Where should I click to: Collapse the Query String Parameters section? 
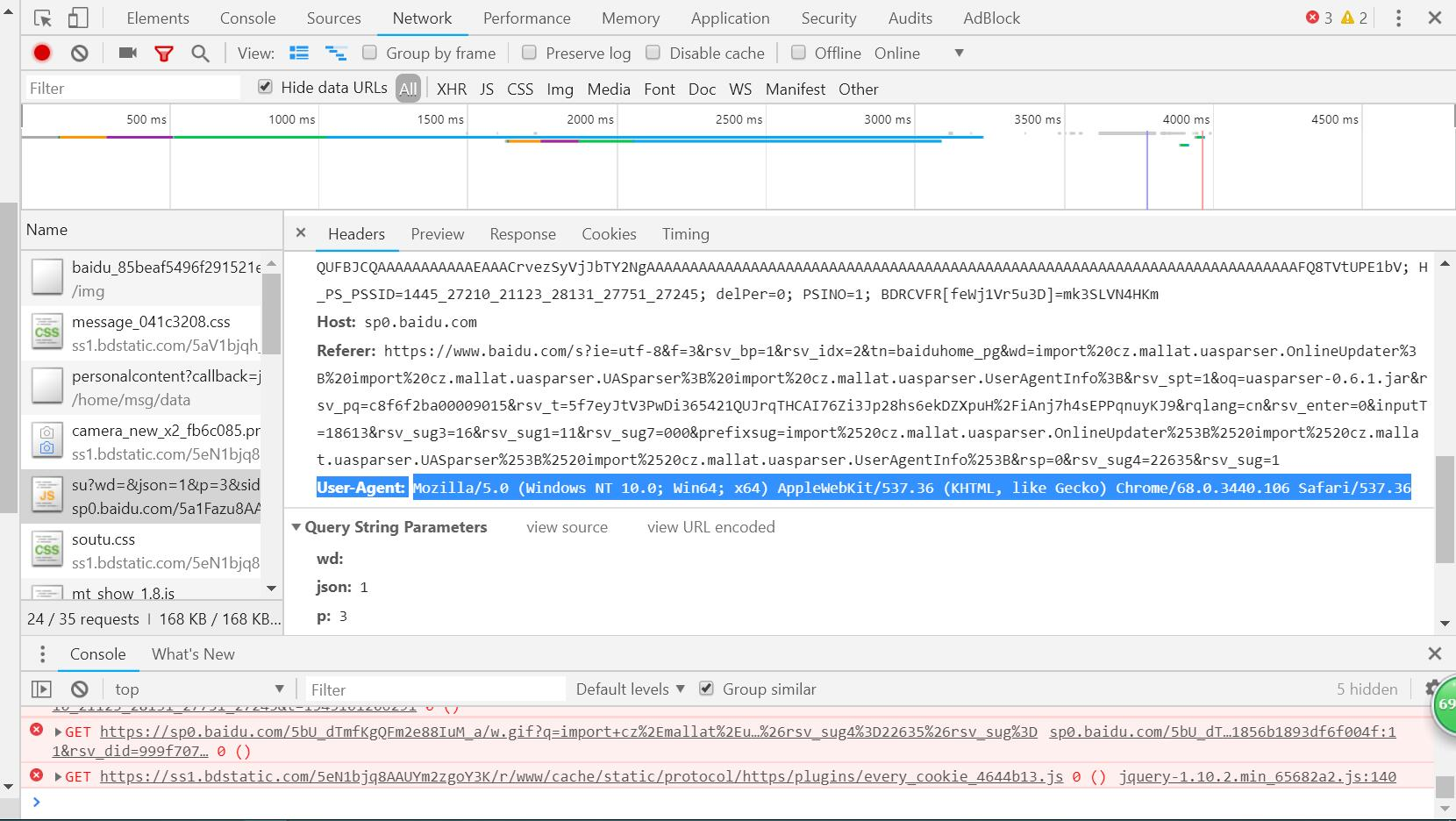point(296,526)
